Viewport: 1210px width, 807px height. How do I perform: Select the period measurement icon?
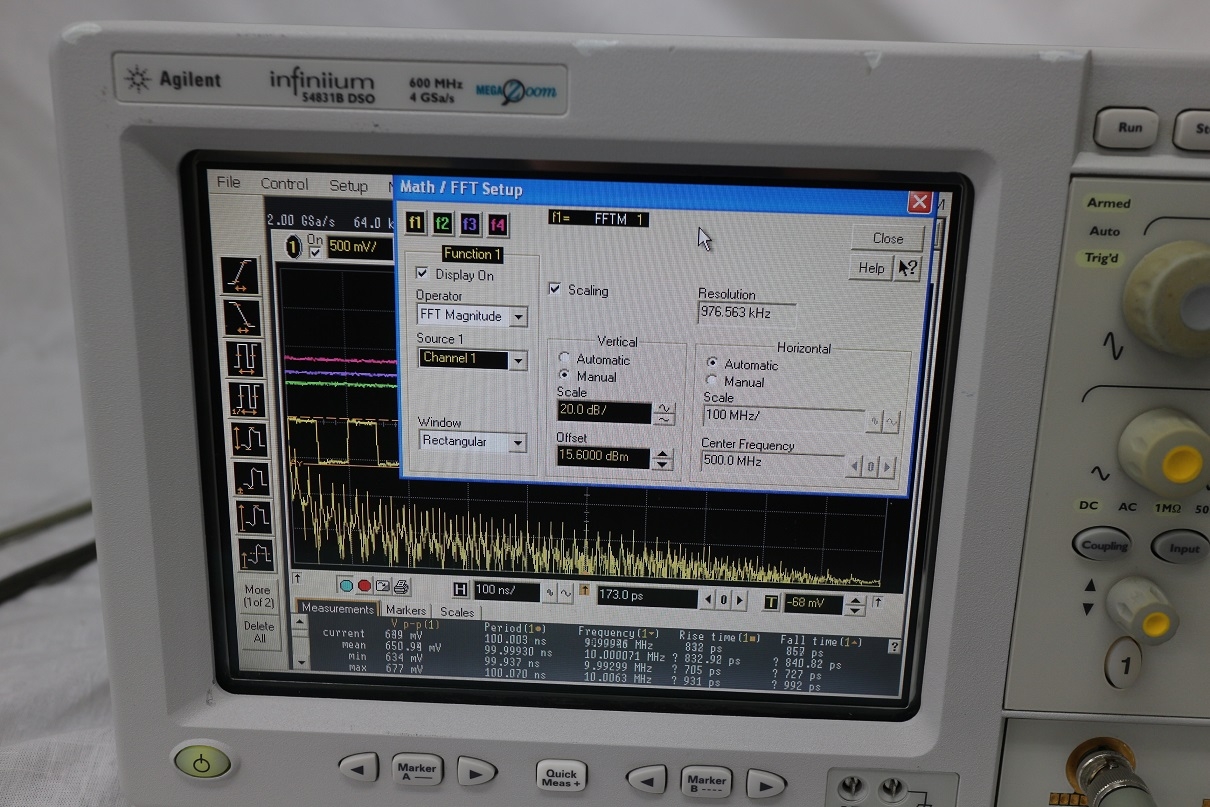243,359
